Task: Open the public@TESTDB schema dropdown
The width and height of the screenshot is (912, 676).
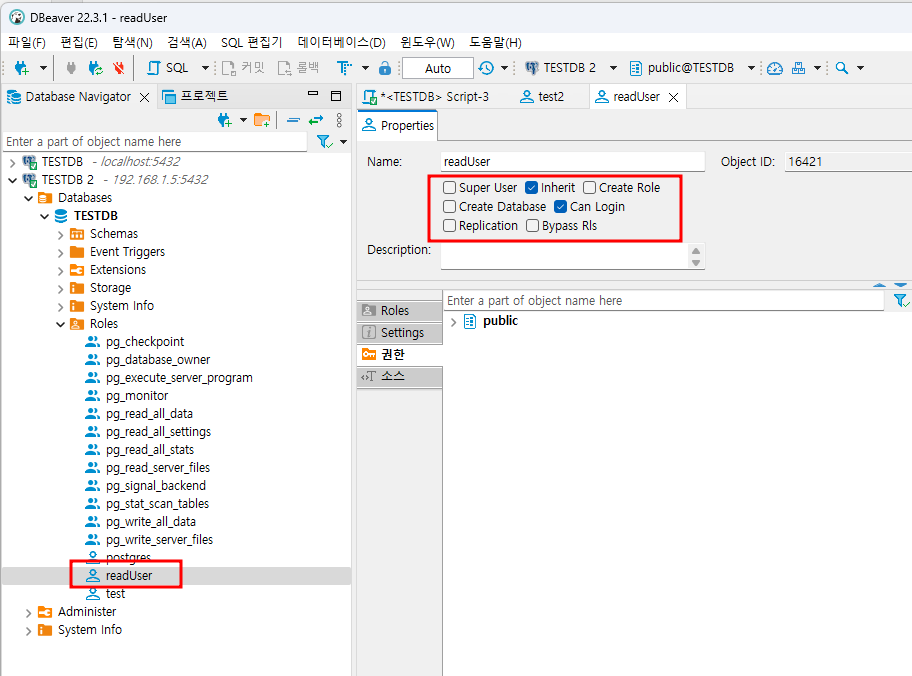Action: [x=751, y=68]
